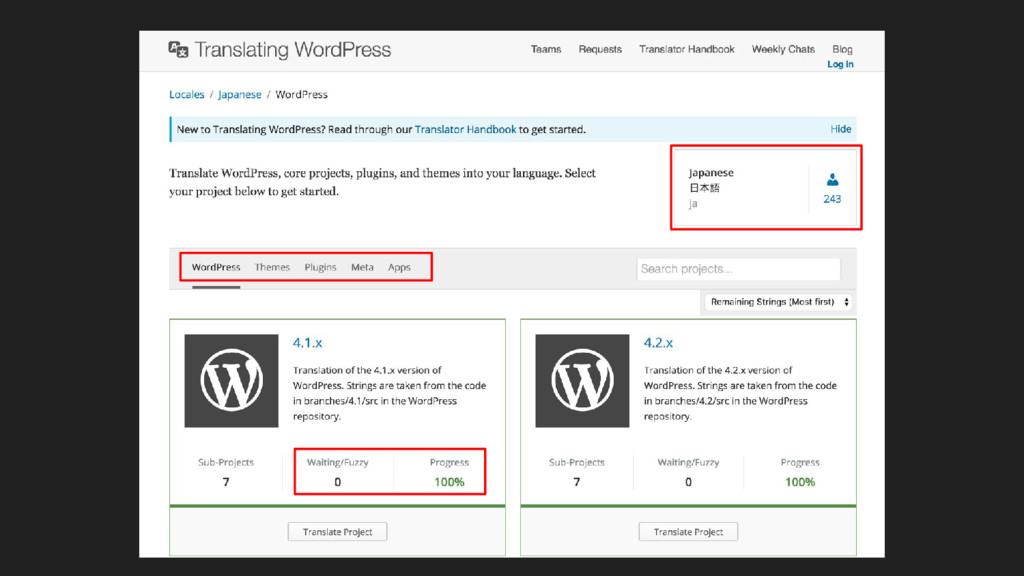
Task: Click the Log in link
Action: pos(840,64)
